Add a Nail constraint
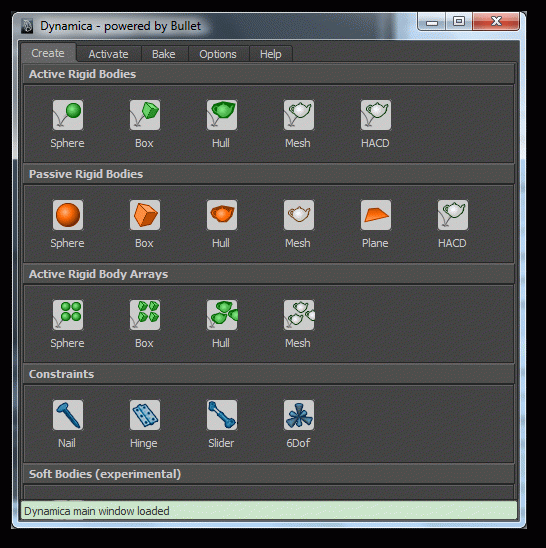The image size is (546, 548). (68, 415)
